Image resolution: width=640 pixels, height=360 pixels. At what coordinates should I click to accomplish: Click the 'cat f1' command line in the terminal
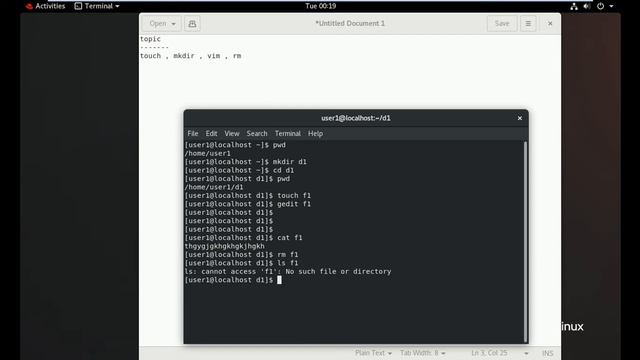click(244, 238)
